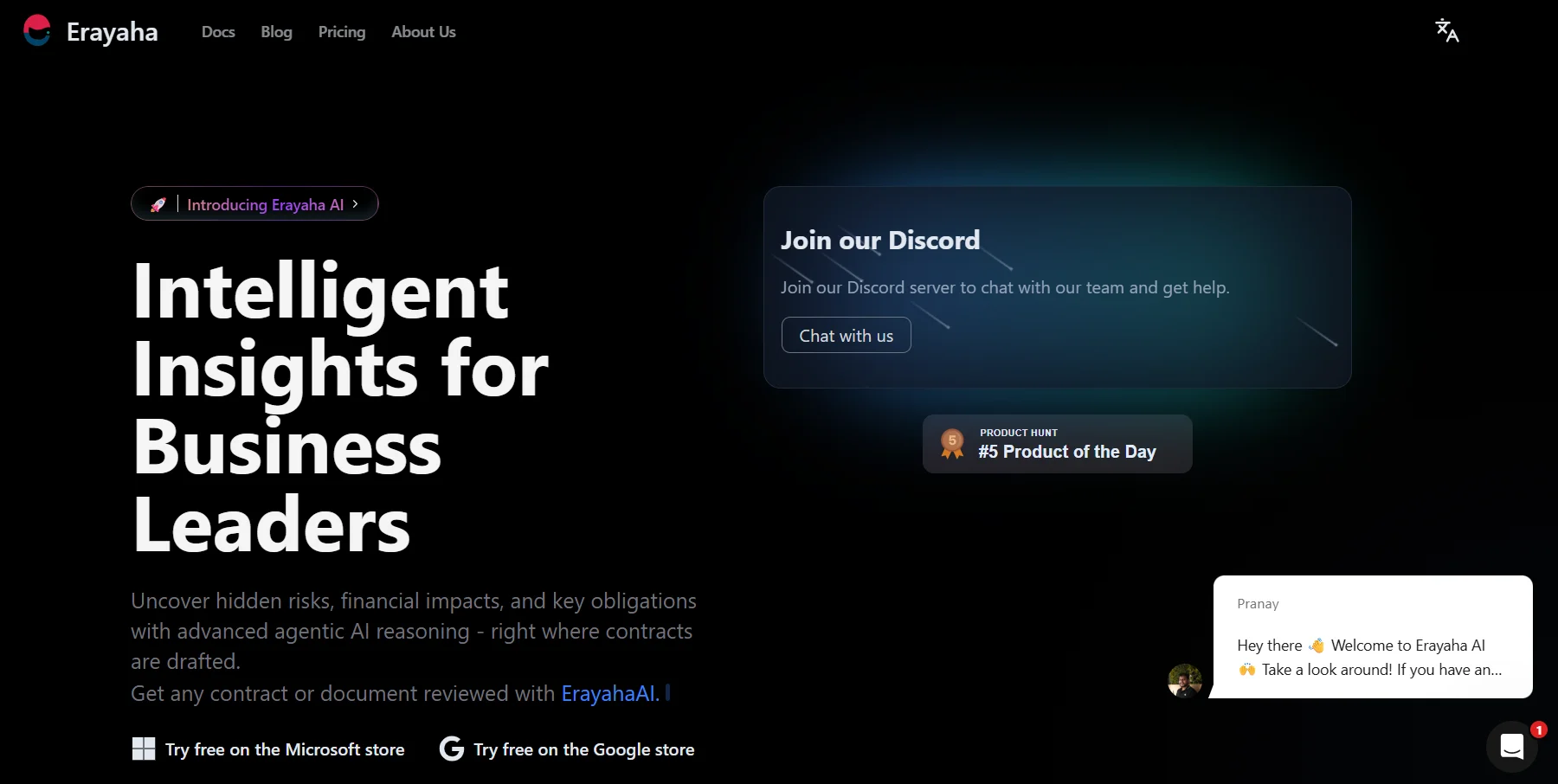Click the Erayaha logo icon
Image resolution: width=1558 pixels, height=784 pixels.
[x=37, y=31]
